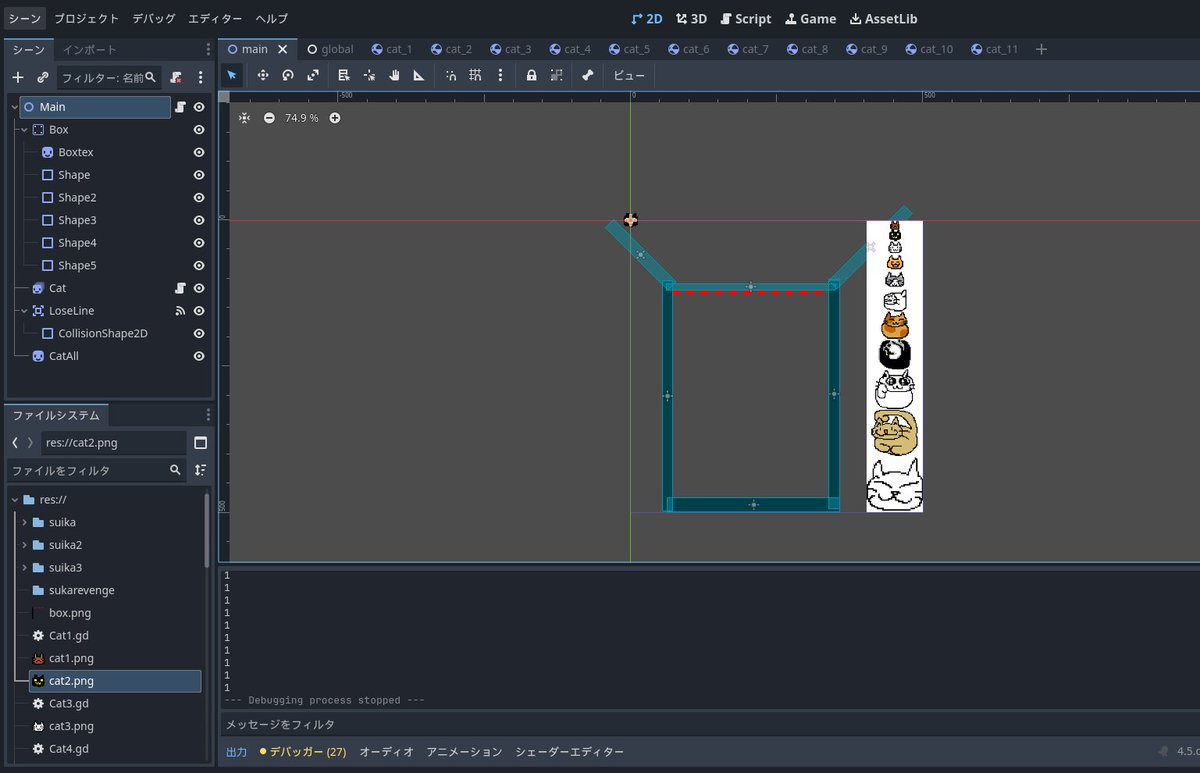The image size is (1200, 773).
Task: Switch to the Script workspace
Action: pyautogui.click(x=746, y=18)
